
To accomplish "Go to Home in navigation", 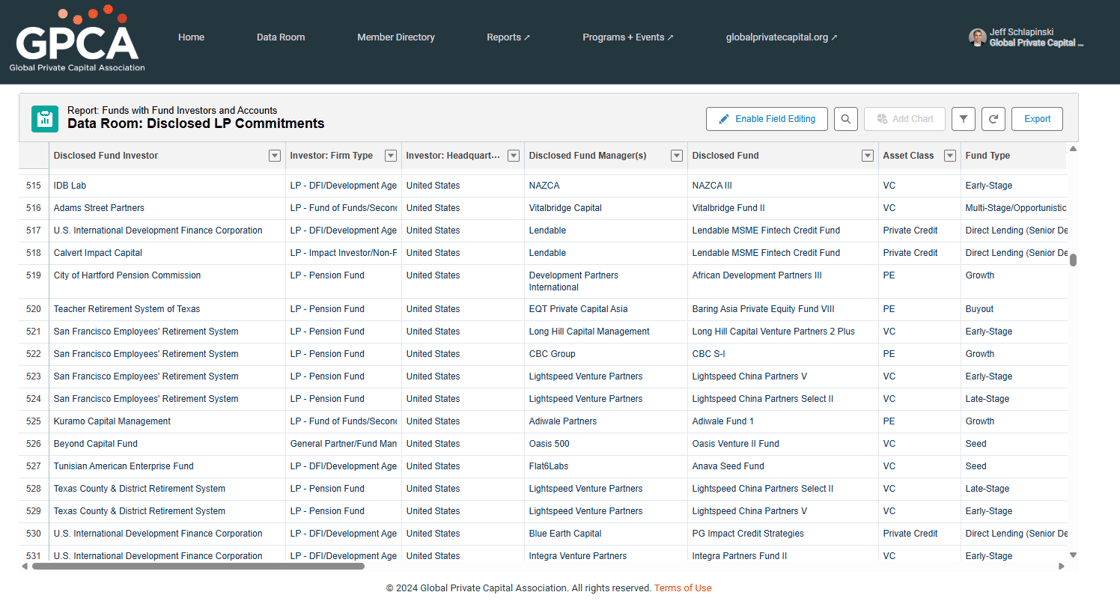I will (191, 37).
